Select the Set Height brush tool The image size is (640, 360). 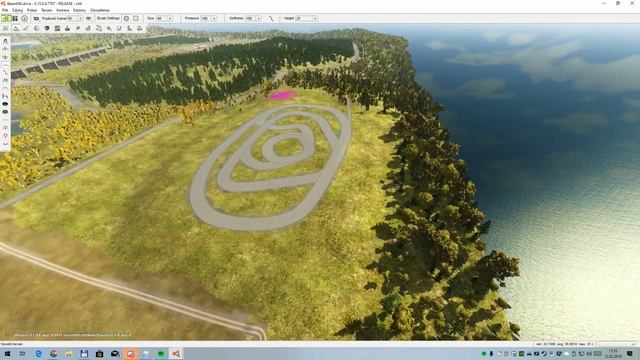point(5,96)
